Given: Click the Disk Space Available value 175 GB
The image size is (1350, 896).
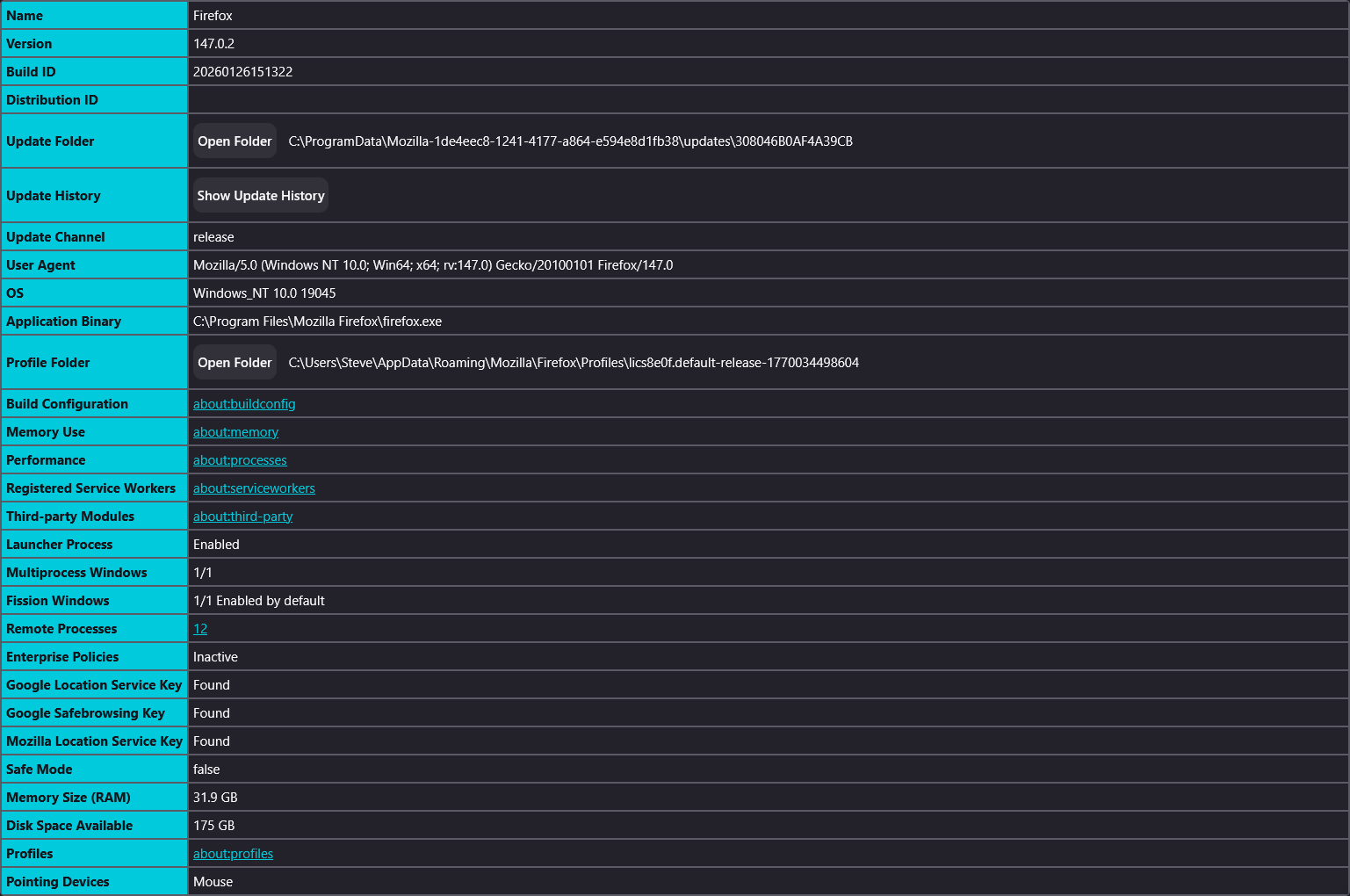Looking at the screenshot, I should 213,826.
